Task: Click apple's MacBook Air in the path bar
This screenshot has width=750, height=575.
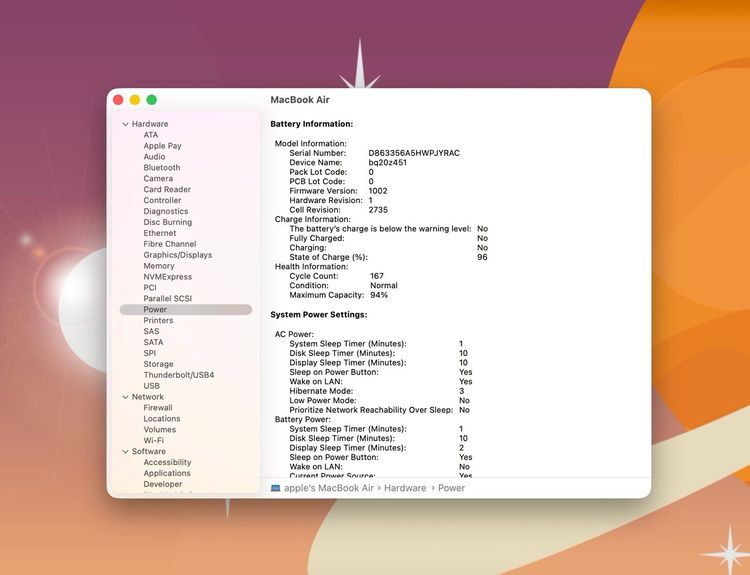Action: coord(329,488)
